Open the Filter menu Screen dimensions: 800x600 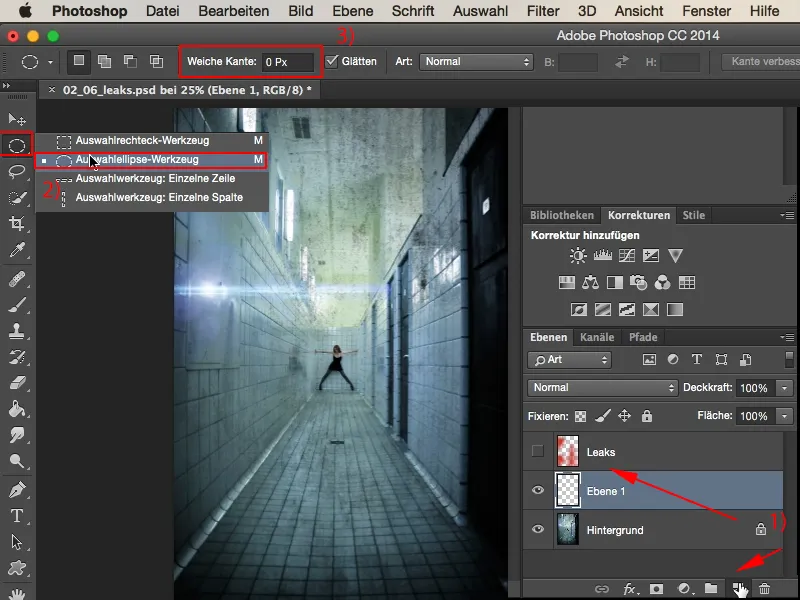click(543, 11)
